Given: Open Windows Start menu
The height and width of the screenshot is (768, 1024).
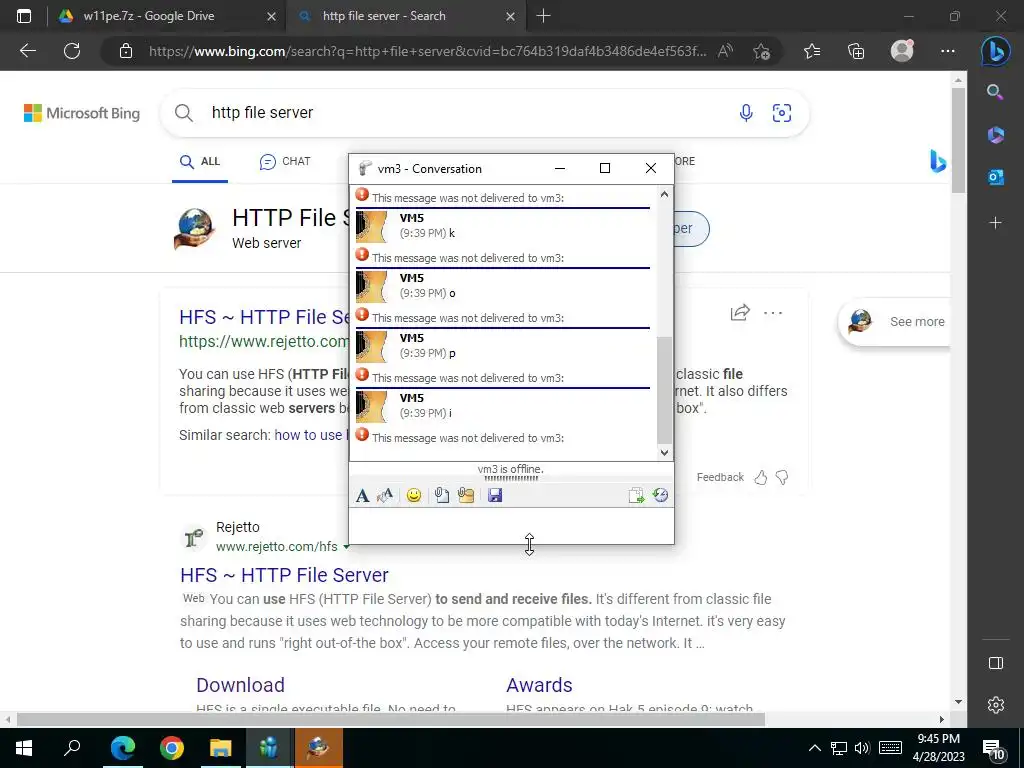Looking at the screenshot, I should point(24,748).
